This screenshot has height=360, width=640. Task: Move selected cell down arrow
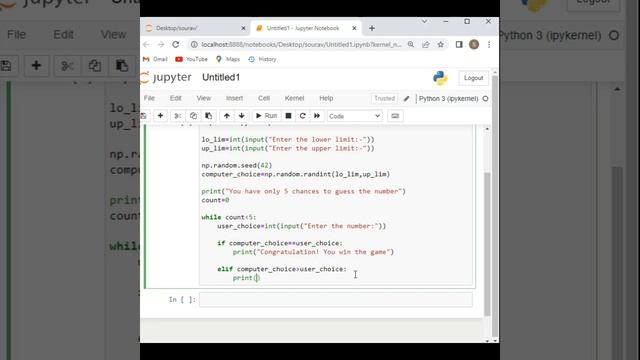241,116
